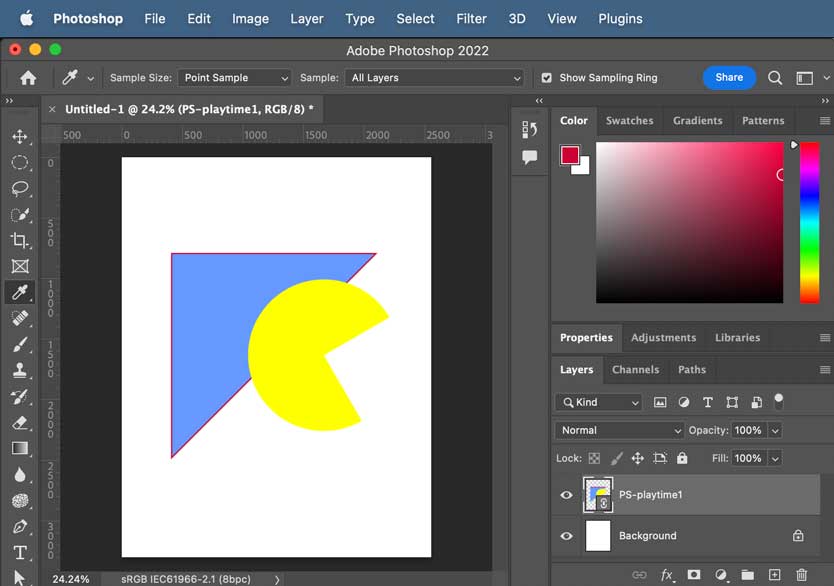This screenshot has height=586, width=834.
Task: Select the Crop tool
Action: [x=20, y=240]
